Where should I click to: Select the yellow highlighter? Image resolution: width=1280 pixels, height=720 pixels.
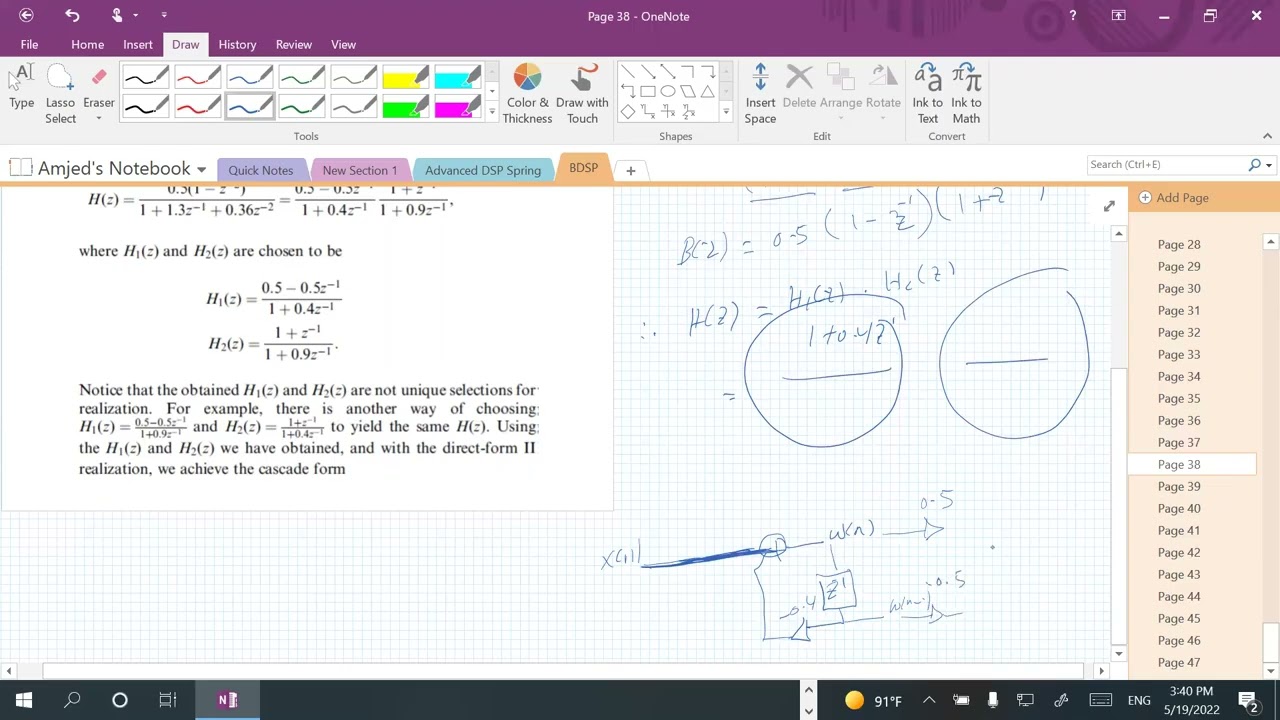tap(406, 77)
